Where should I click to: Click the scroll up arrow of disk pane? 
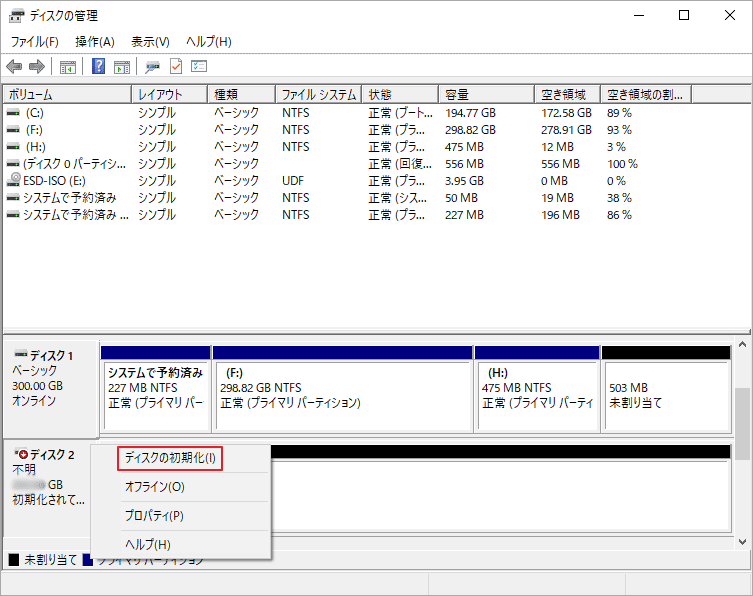point(742,344)
